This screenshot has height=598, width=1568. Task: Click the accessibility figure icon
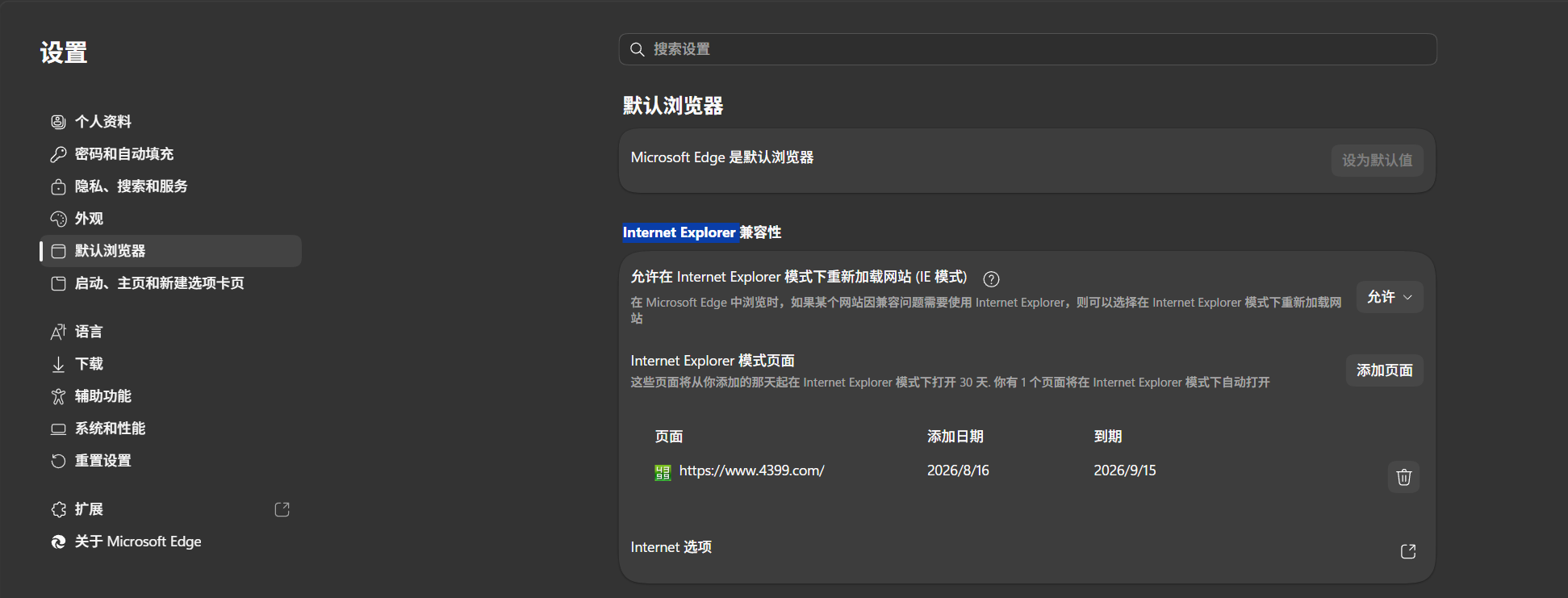tap(58, 396)
